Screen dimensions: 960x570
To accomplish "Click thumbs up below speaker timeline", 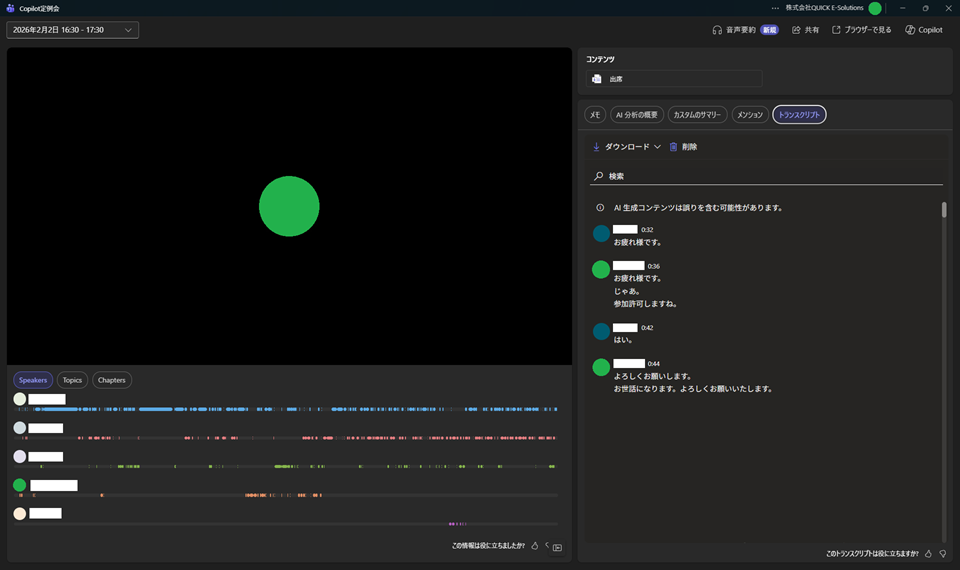I will 535,546.
